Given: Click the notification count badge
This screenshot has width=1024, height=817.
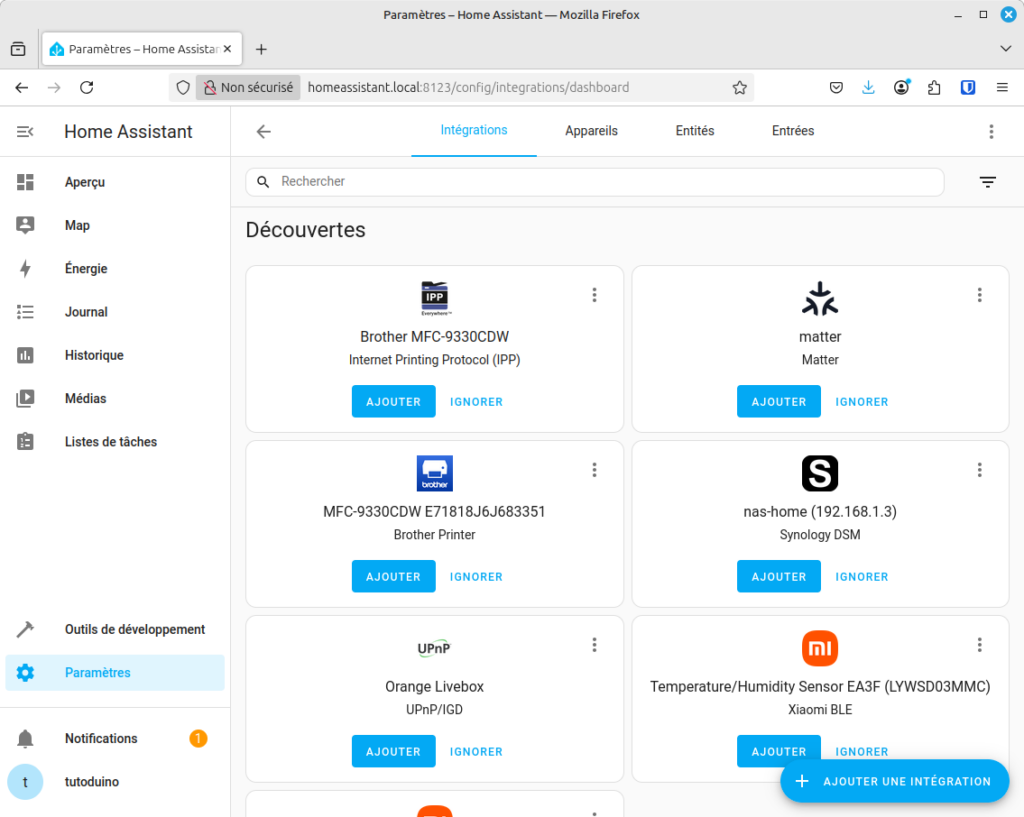Looking at the screenshot, I should coord(199,739).
